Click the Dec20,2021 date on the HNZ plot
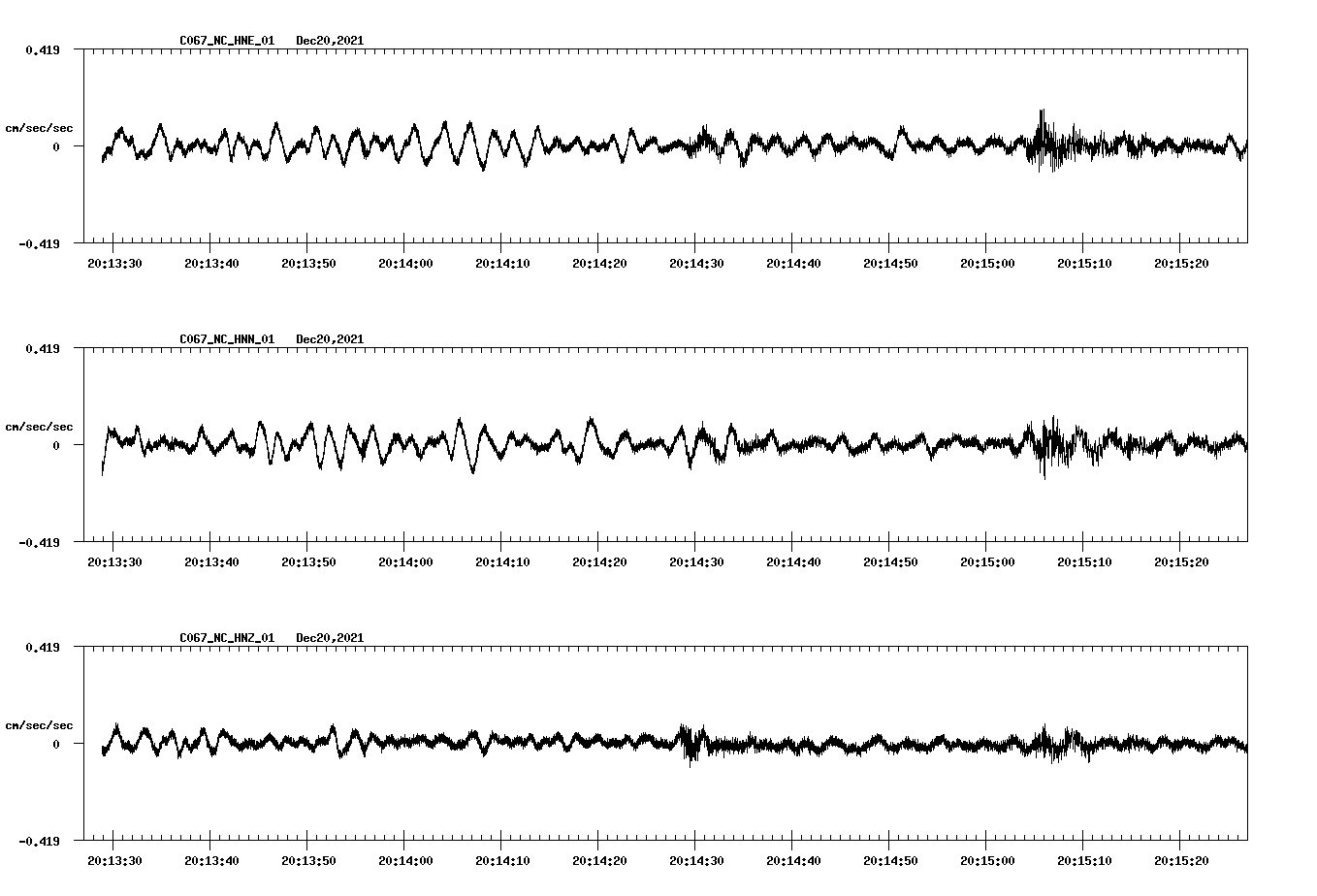The width and height of the screenshot is (1317, 896). pos(330,638)
